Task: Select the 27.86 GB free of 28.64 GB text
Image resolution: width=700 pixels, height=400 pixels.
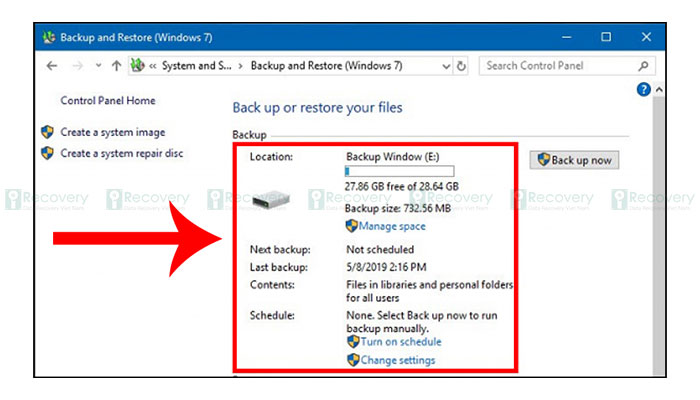Action: (401, 186)
